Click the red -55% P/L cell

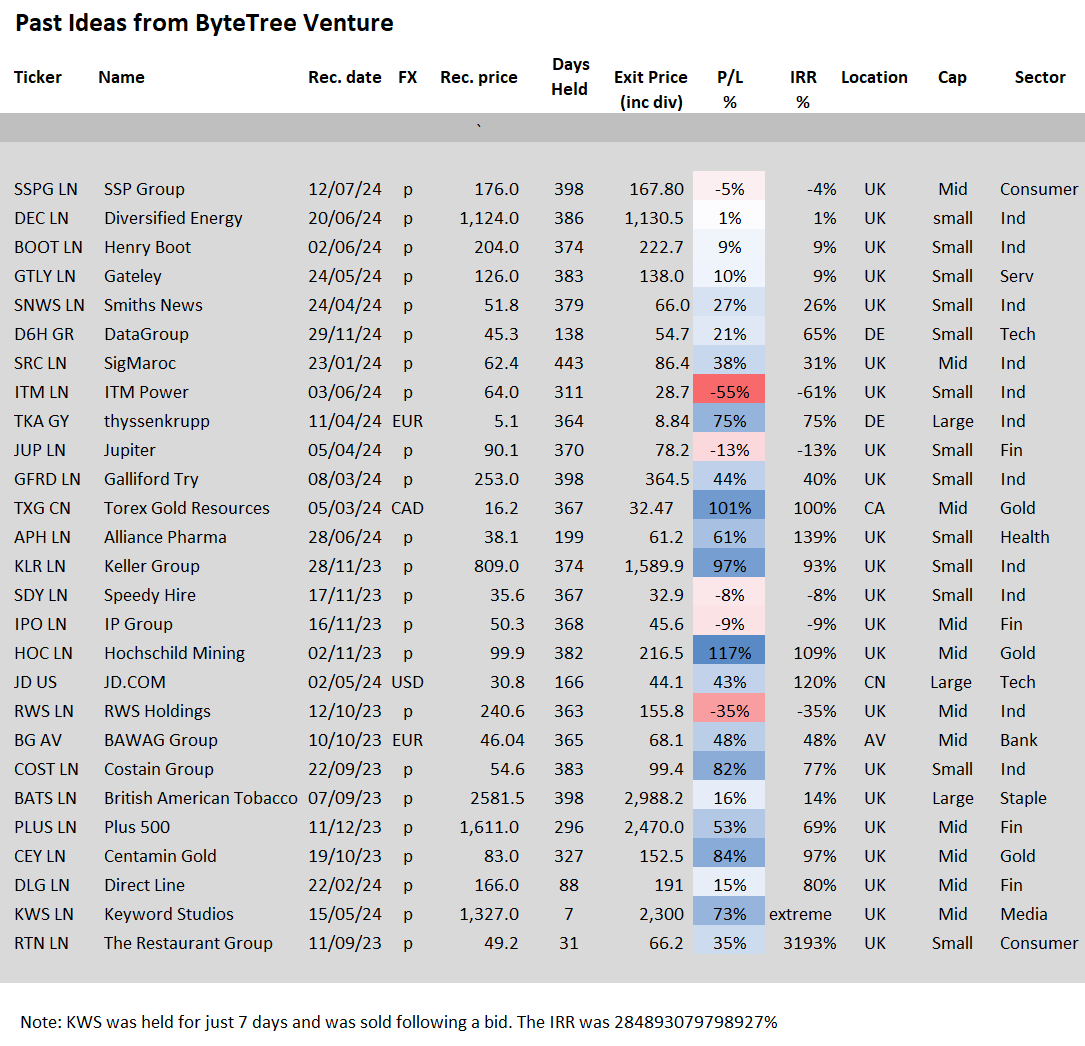click(x=729, y=392)
